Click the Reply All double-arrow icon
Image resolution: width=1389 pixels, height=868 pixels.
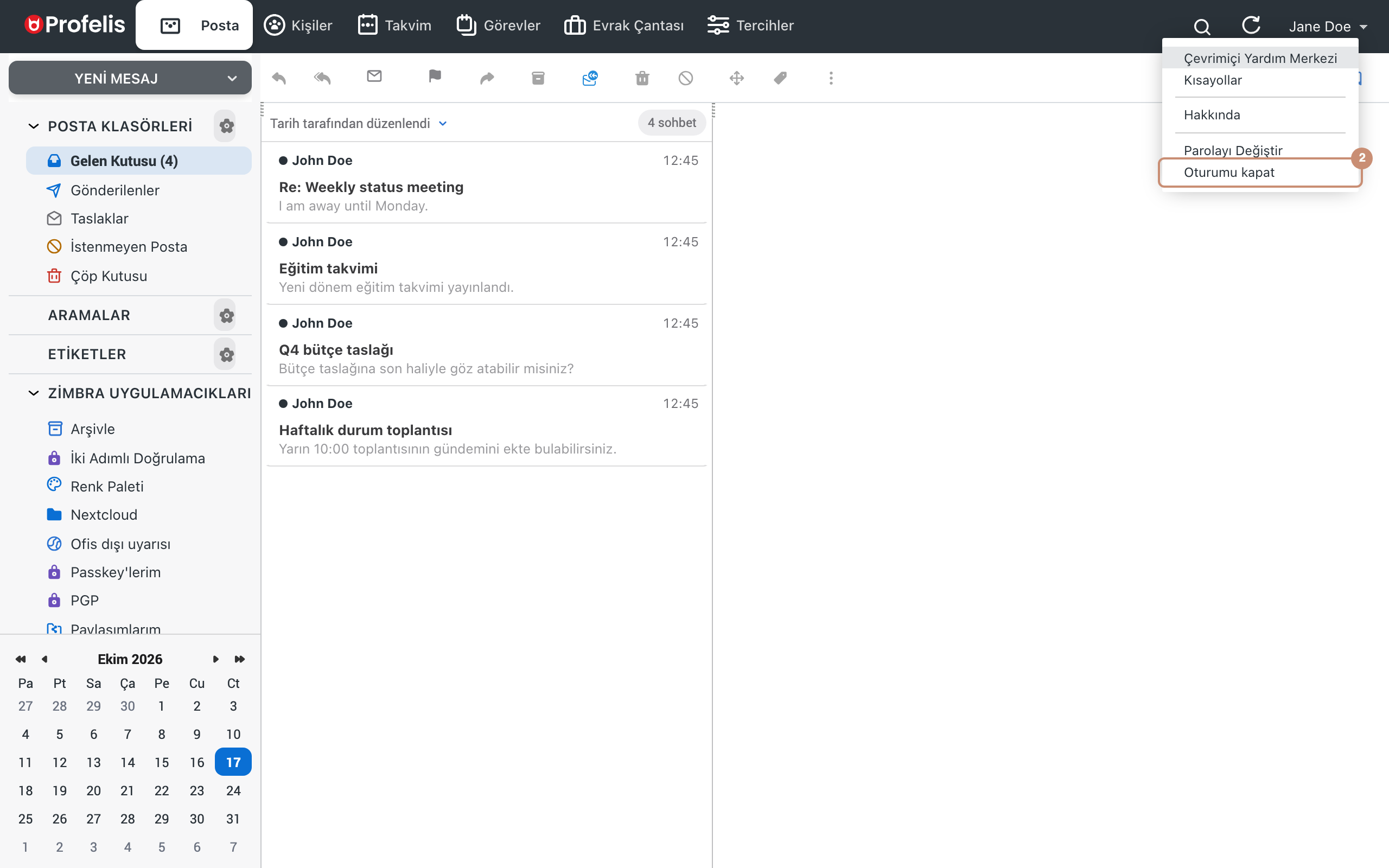click(323, 78)
